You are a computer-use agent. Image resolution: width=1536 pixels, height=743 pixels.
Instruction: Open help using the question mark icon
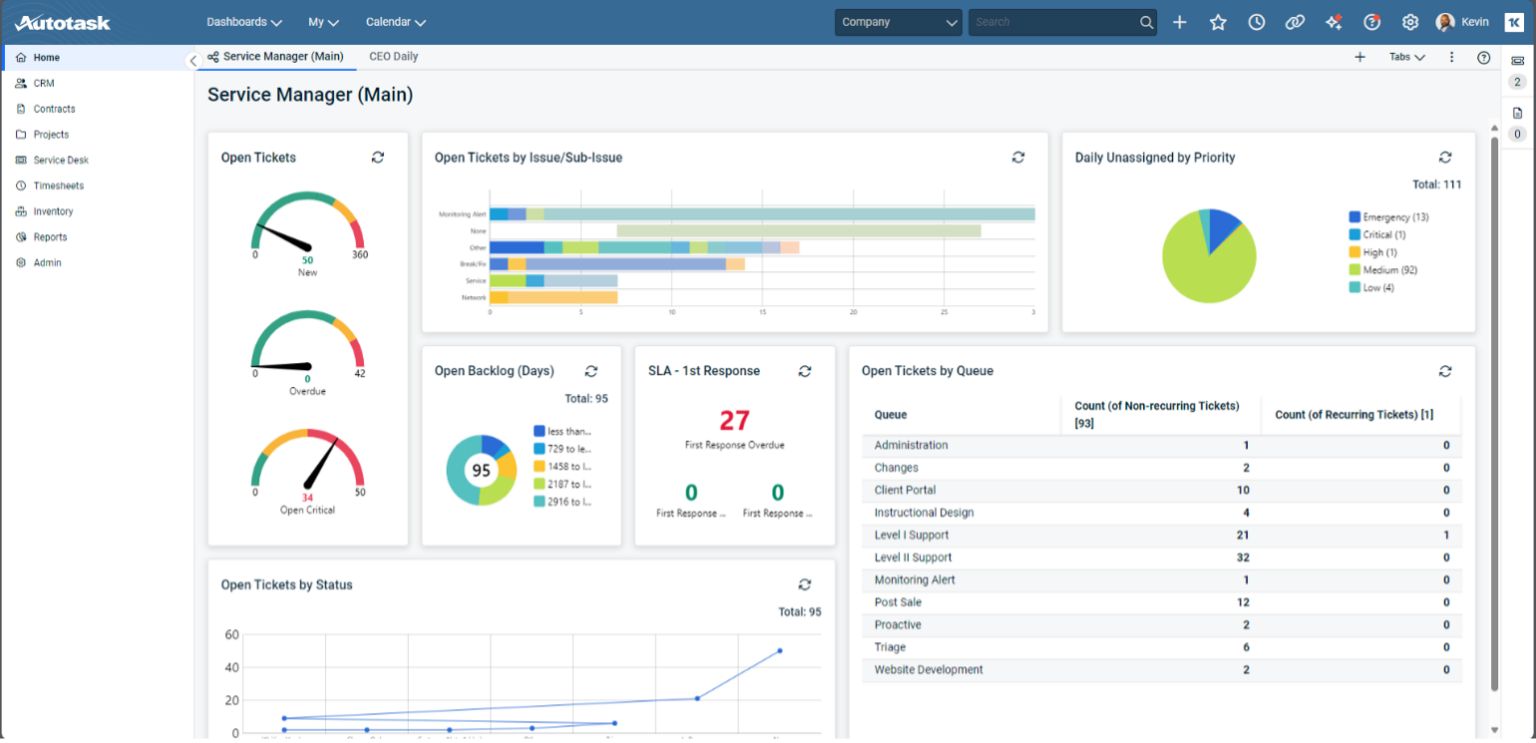1371,21
